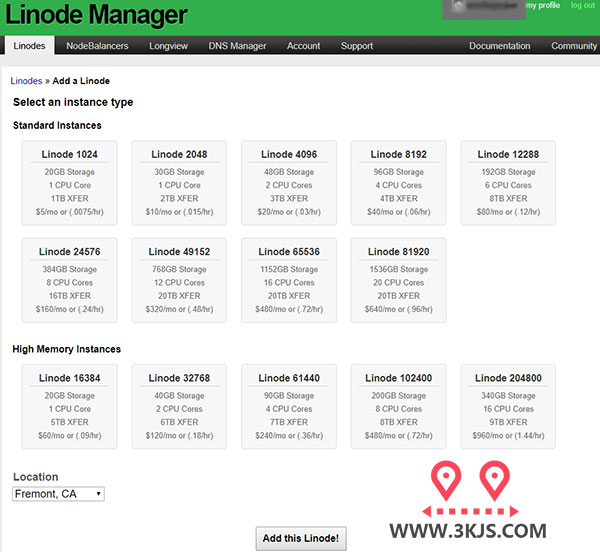Screen dimensions: 600x552
Task: Click the 1152GB Storage text
Action: point(289,269)
